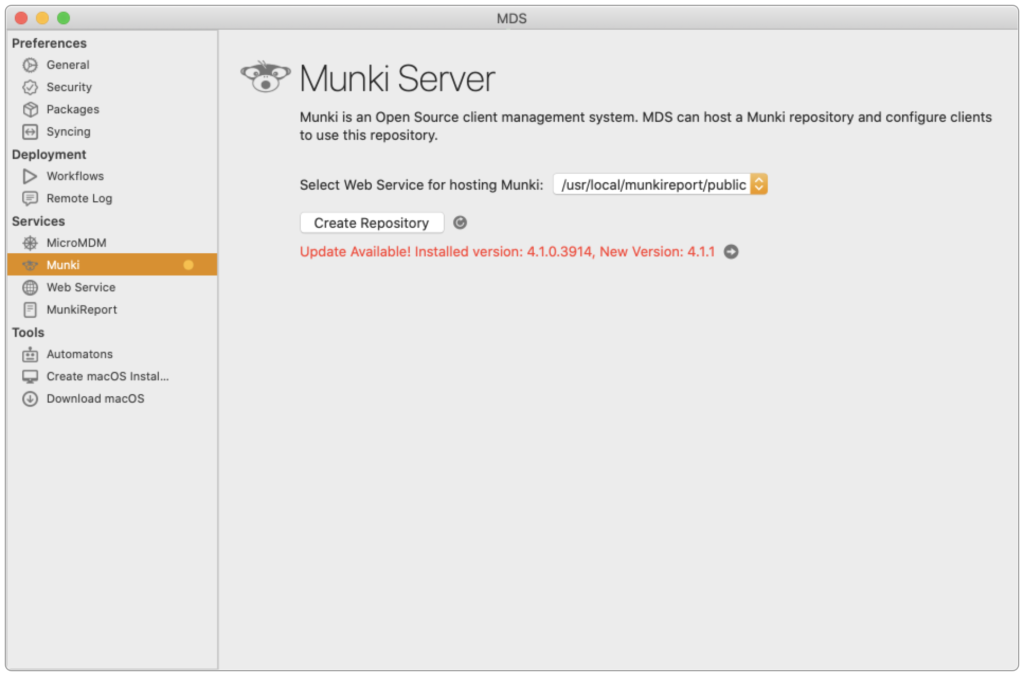This screenshot has width=1024, height=676.
Task: Click the Create Repository button
Action: (372, 223)
